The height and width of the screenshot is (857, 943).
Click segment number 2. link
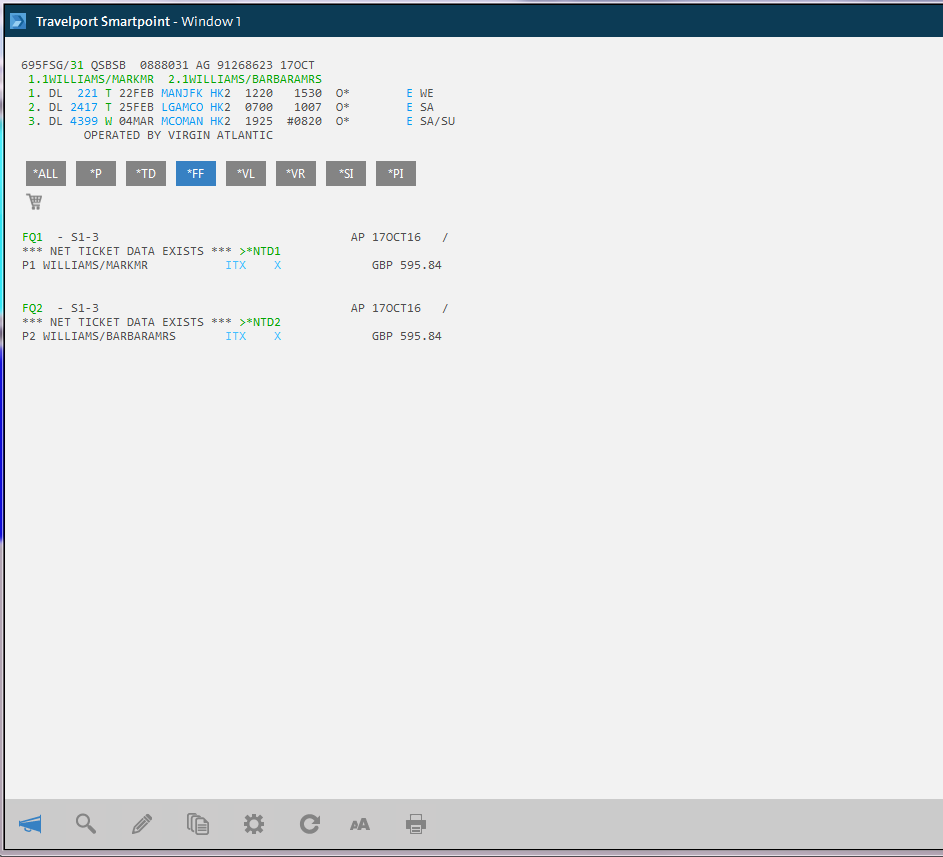[34, 107]
